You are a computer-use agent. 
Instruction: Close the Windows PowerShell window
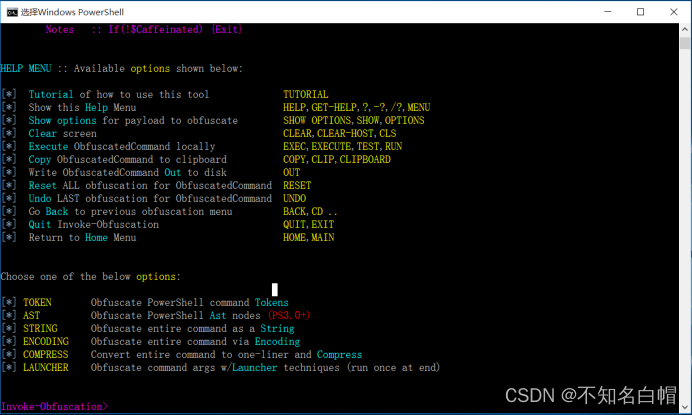click(x=673, y=12)
